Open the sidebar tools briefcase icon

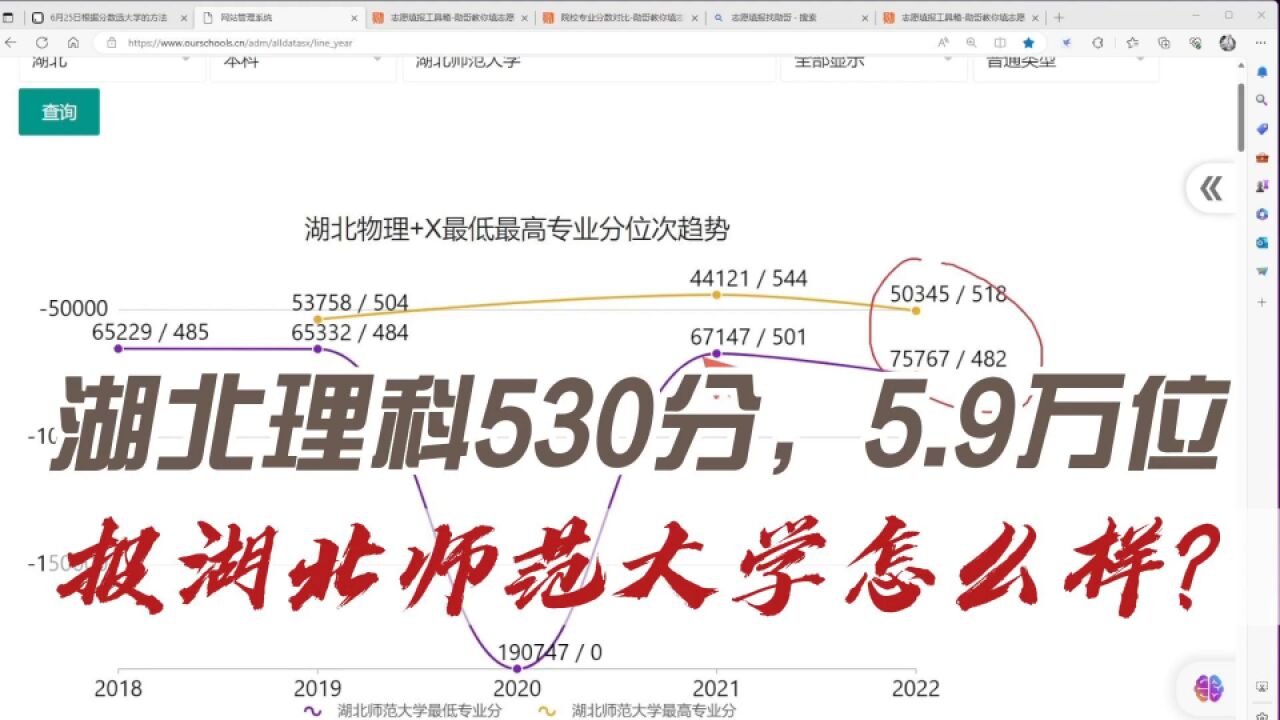coord(1262,157)
